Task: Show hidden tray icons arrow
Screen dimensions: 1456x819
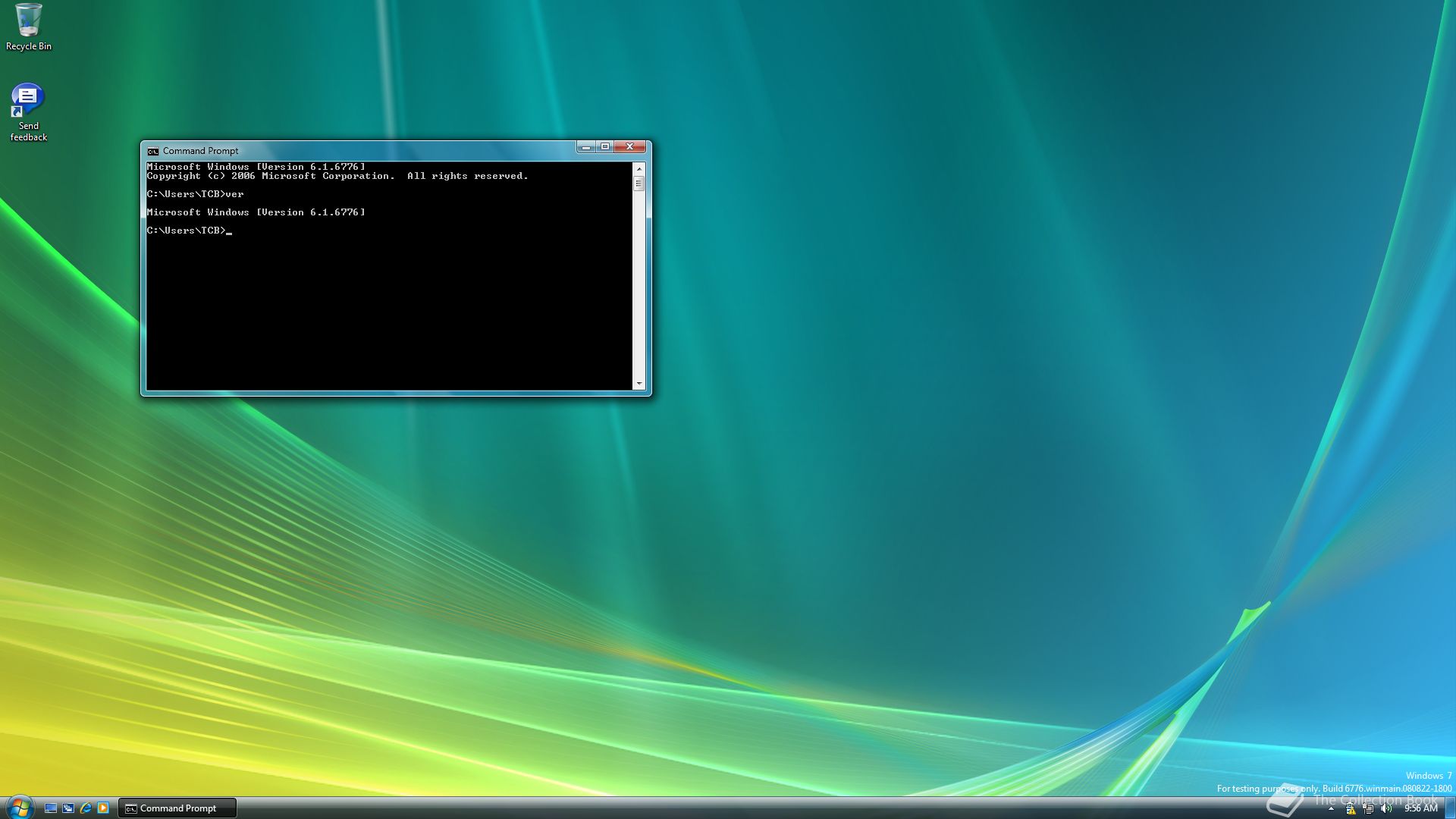Action: [x=1331, y=809]
